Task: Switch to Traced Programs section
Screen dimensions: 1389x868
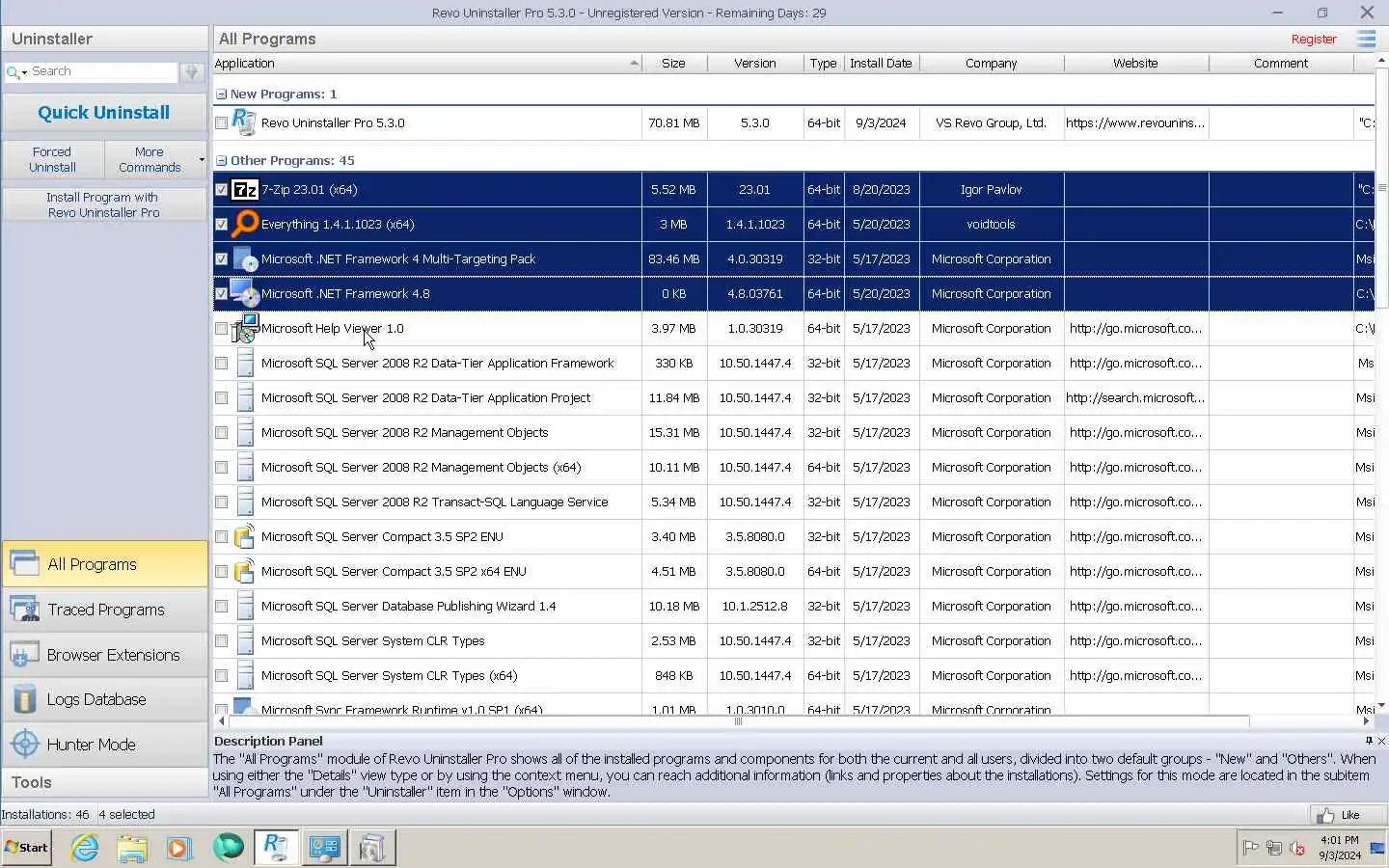Action: [x=104, y=610]
